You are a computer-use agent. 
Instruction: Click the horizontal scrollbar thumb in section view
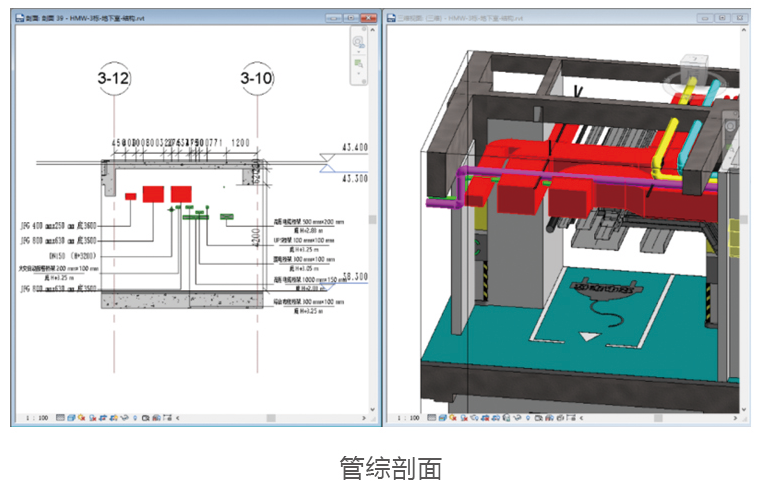(271, 418)
